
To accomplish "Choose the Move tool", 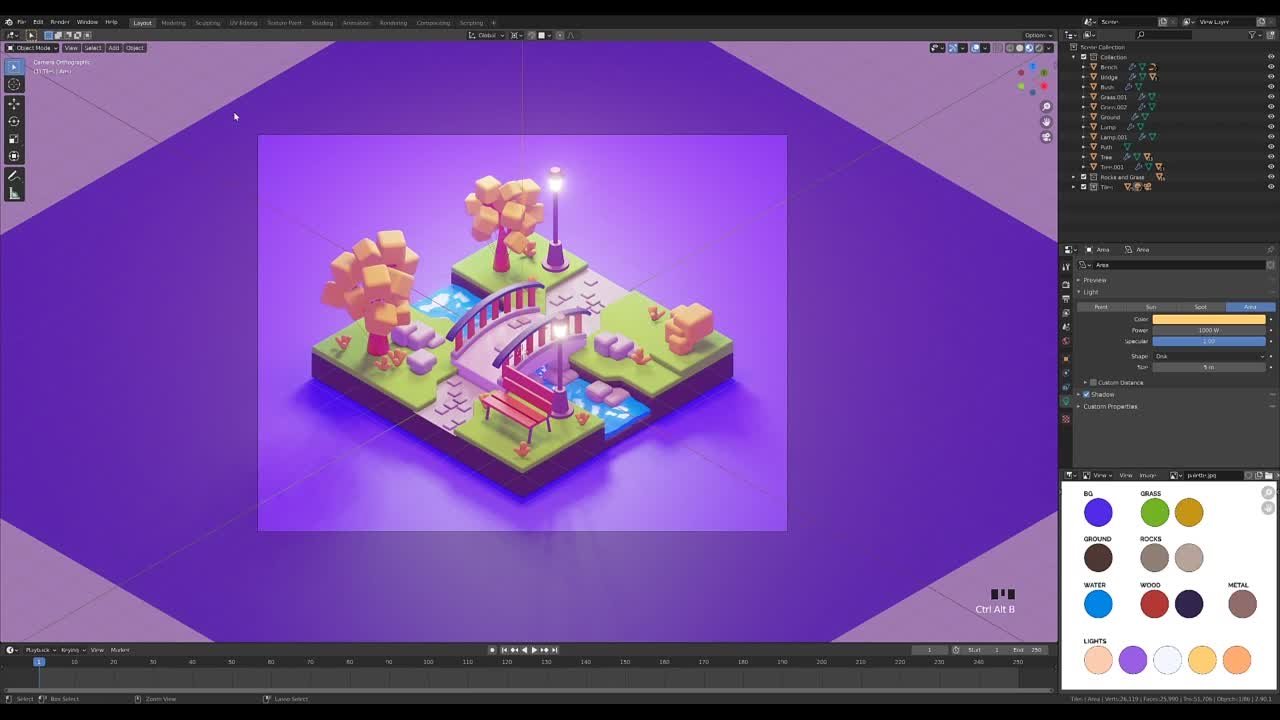I will [14, 104].
